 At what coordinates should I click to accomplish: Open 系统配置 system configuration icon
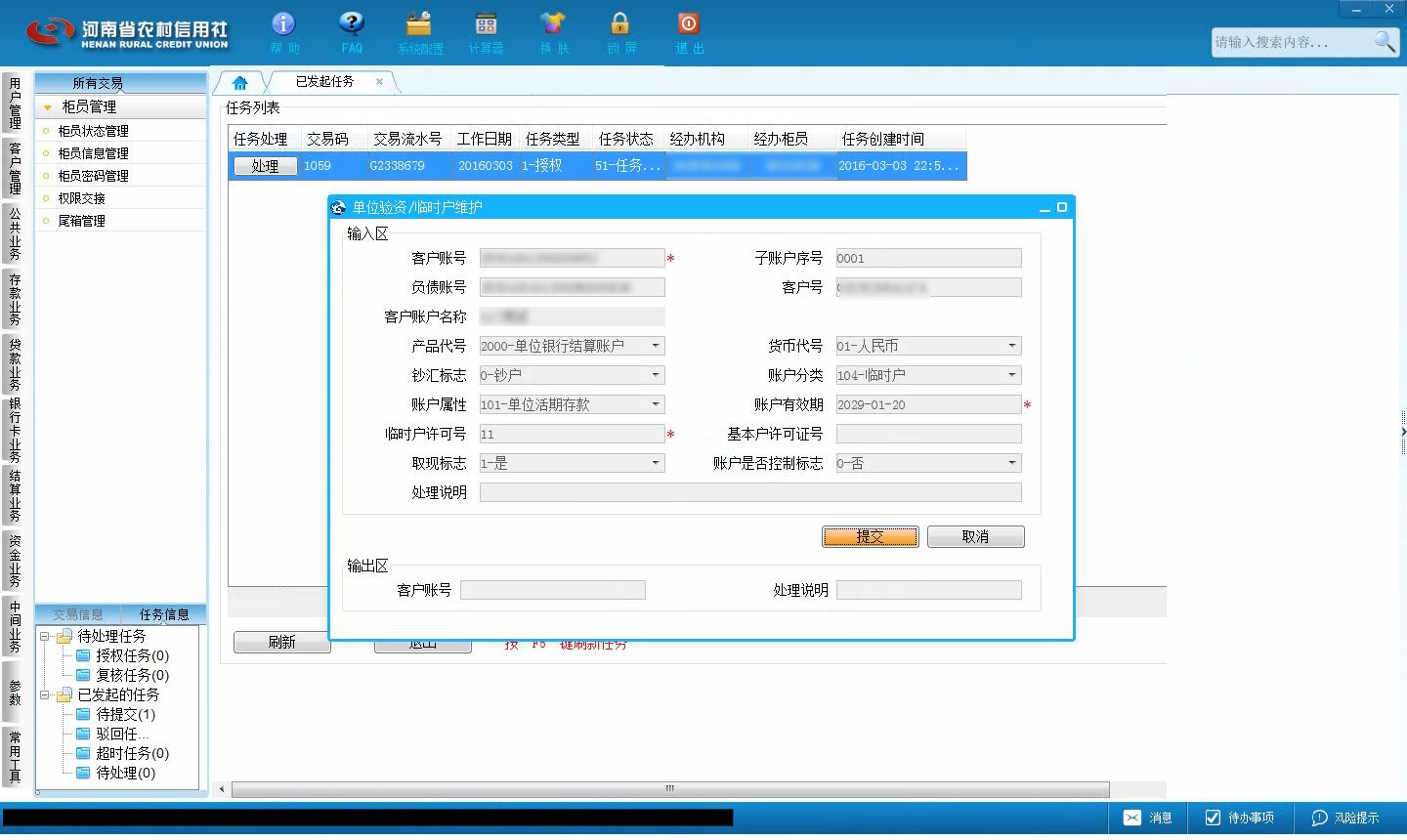(x=420, y=32)
